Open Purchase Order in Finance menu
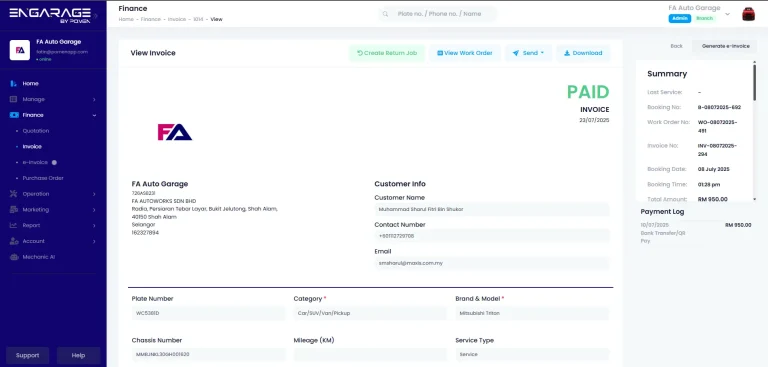 (x=43, y=178)
